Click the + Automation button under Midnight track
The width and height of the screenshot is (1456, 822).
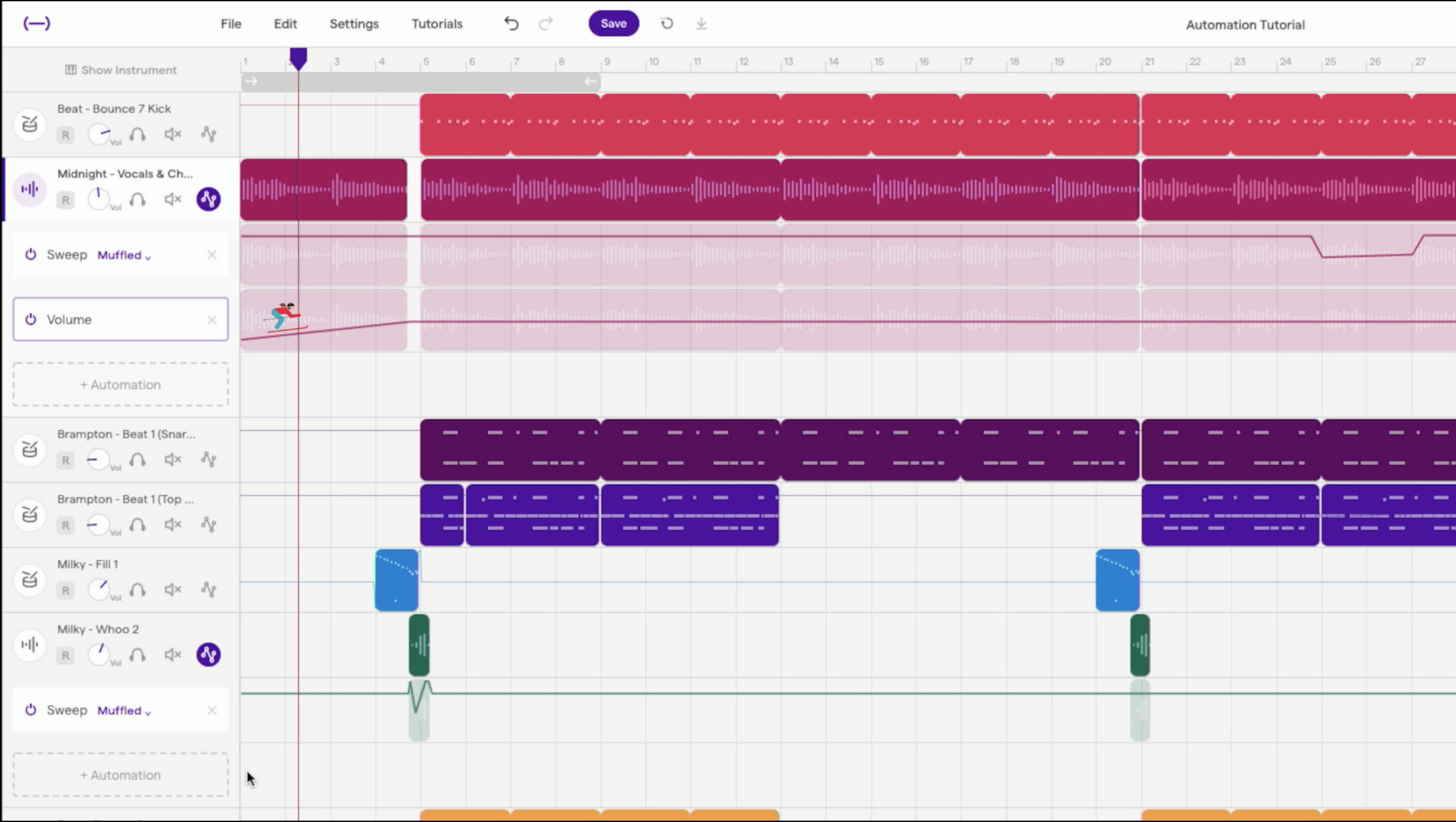(x=120, y=385)
